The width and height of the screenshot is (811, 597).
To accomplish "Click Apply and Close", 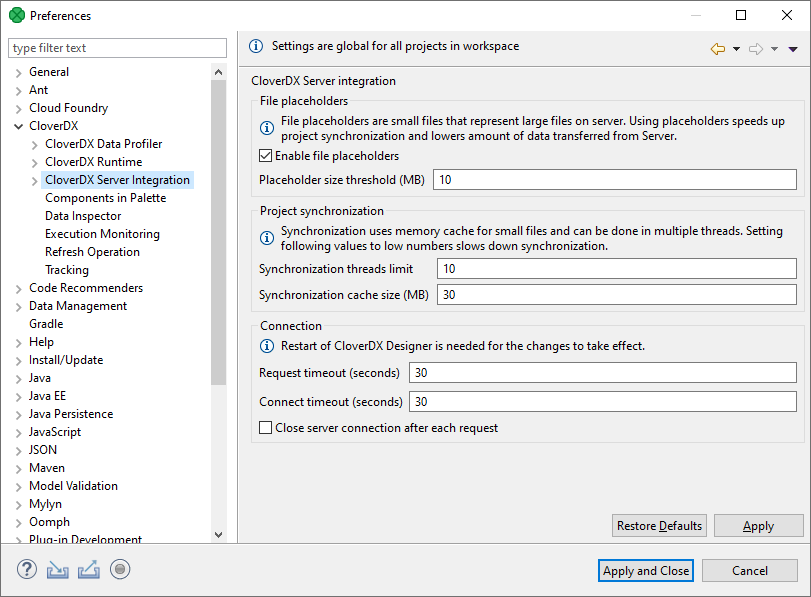I will click(645, 570).
